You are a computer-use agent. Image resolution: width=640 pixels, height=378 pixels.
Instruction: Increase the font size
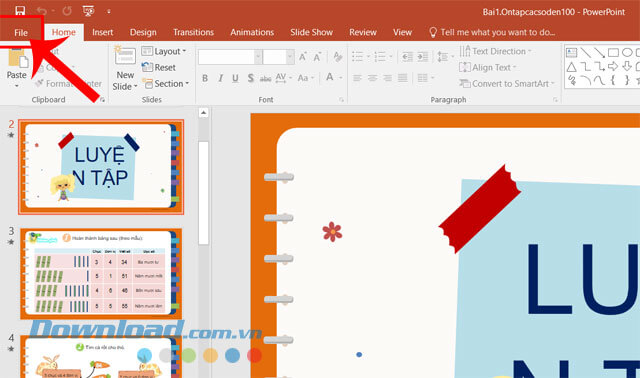[x=302, y=57]
